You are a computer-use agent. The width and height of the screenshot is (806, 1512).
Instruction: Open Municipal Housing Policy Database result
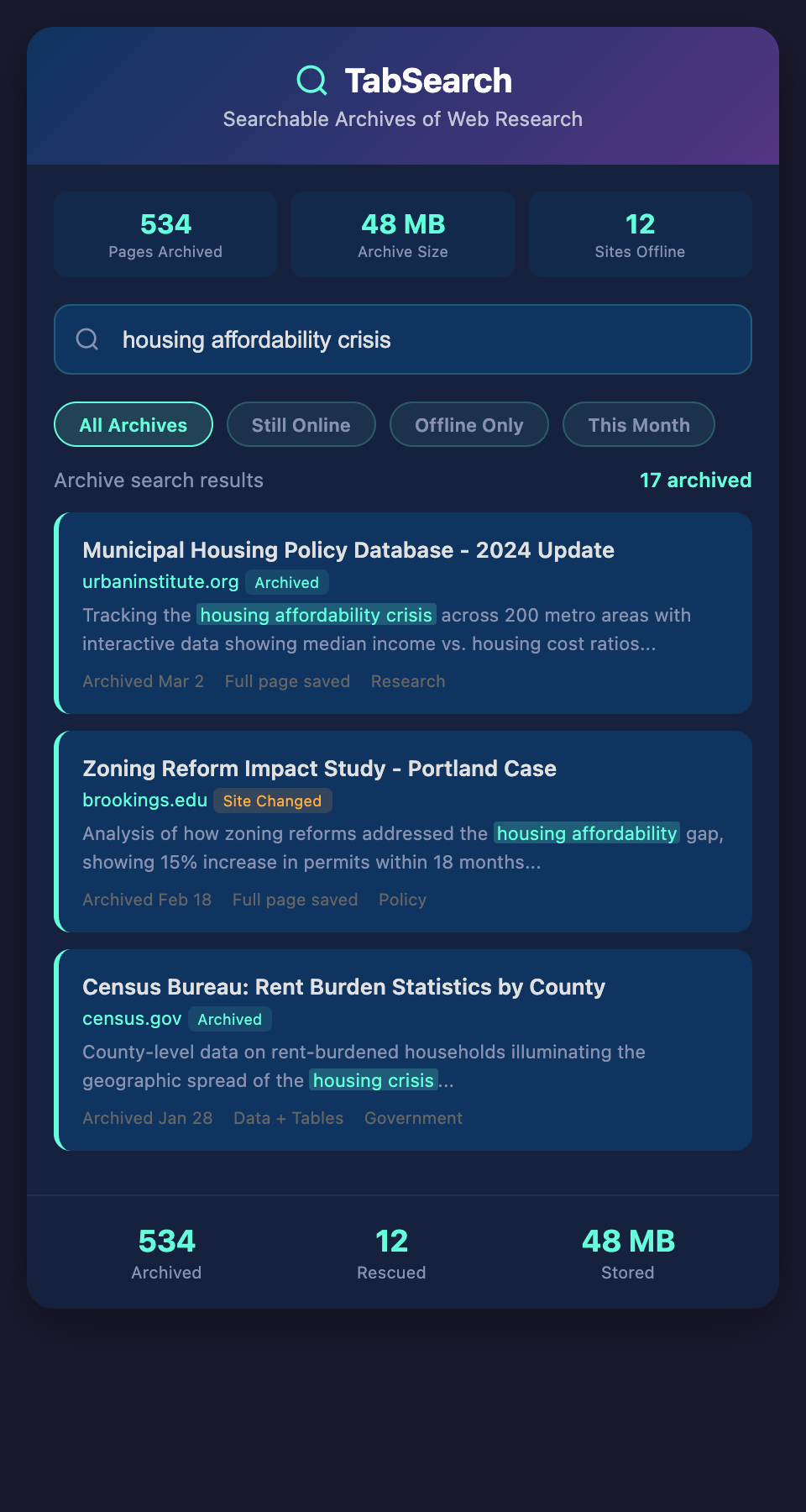[x=348, y=550]
